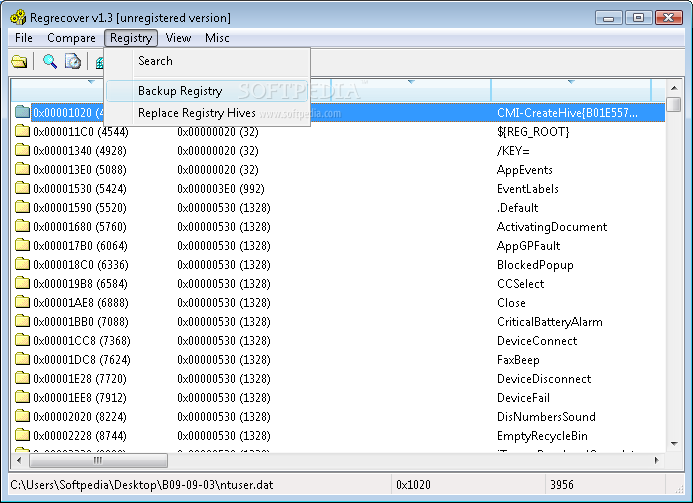Select the EmptyRecycleBin key name
Image resolution: width=693 pixels, height=503 pixels.
(x=542, y=436)
